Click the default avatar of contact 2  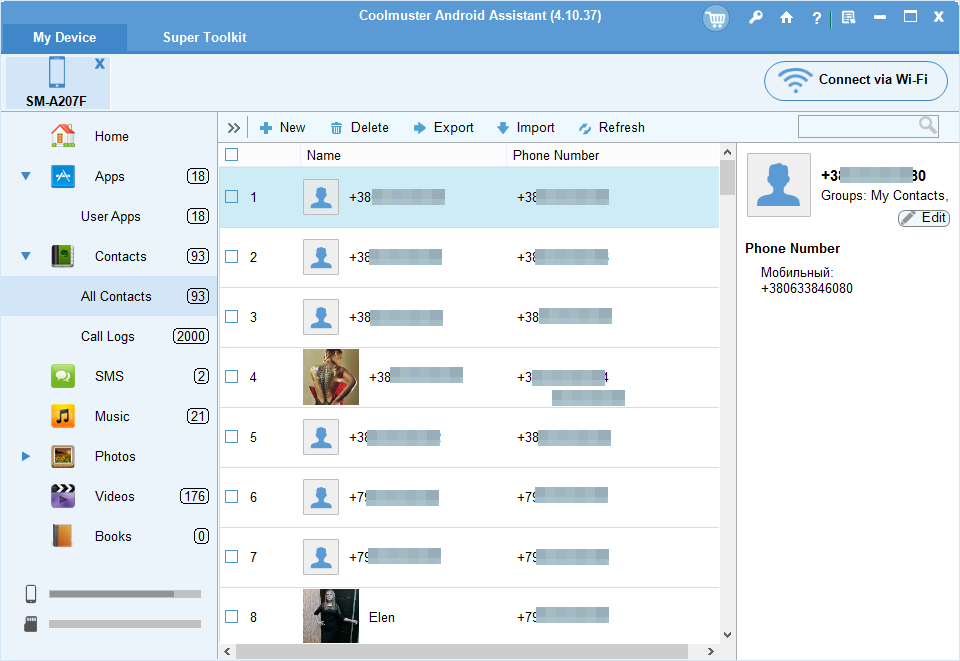321,256
